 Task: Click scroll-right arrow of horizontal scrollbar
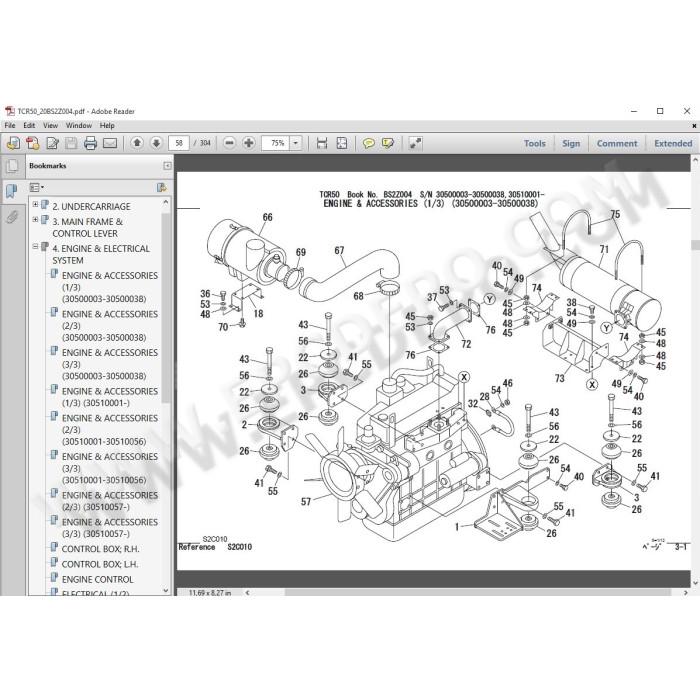(x=686, y=592)
